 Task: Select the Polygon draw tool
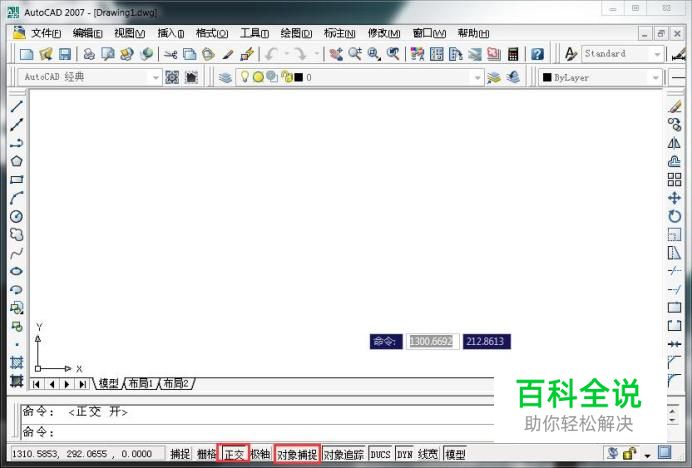[17, 161]
